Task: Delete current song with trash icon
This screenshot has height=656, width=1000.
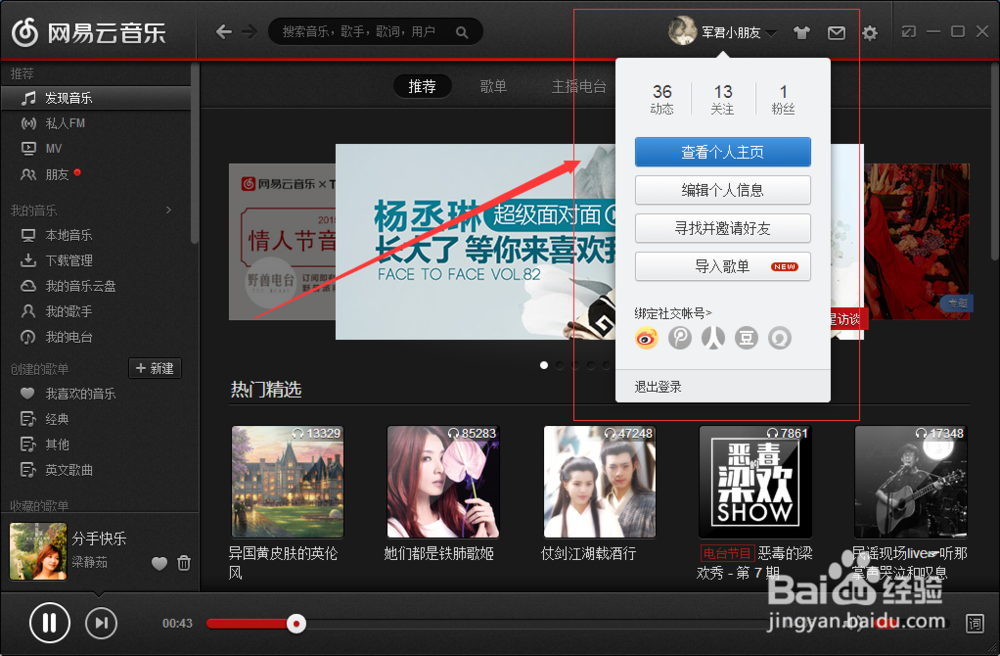Action: tap(184, 563)
